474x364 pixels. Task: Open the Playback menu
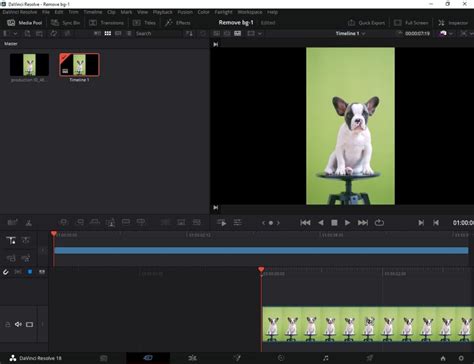[163, 12]
